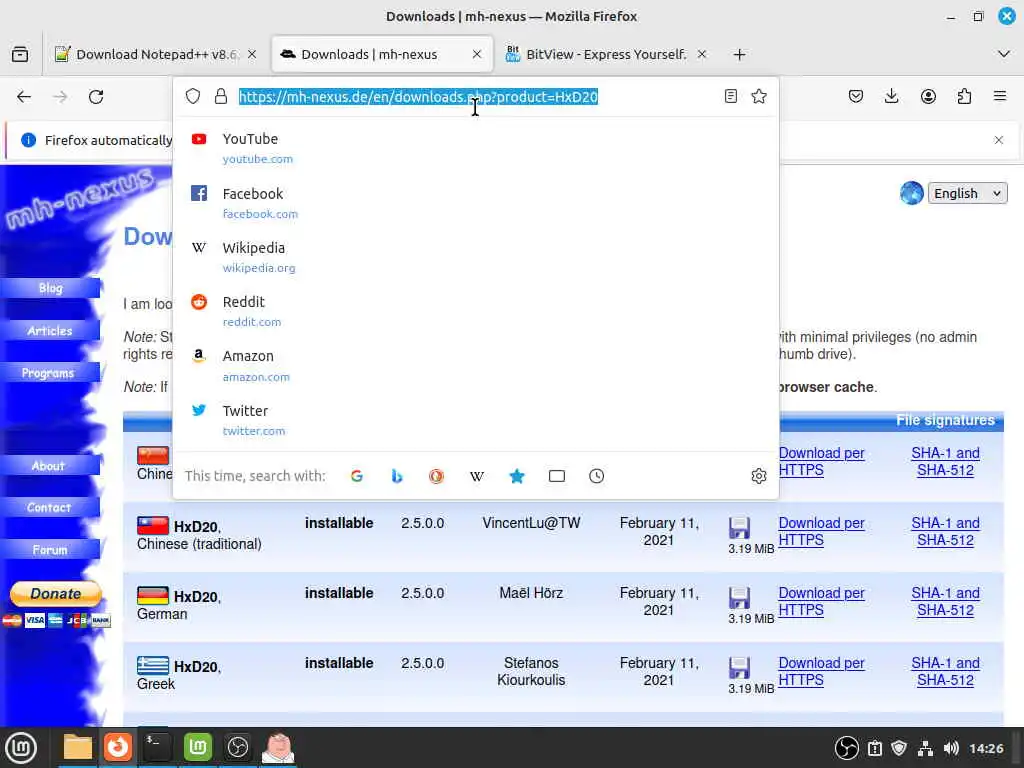Open search settings gear in dropdown
Viewport: 1024px width, 768px height.
(x=759, y=476)
